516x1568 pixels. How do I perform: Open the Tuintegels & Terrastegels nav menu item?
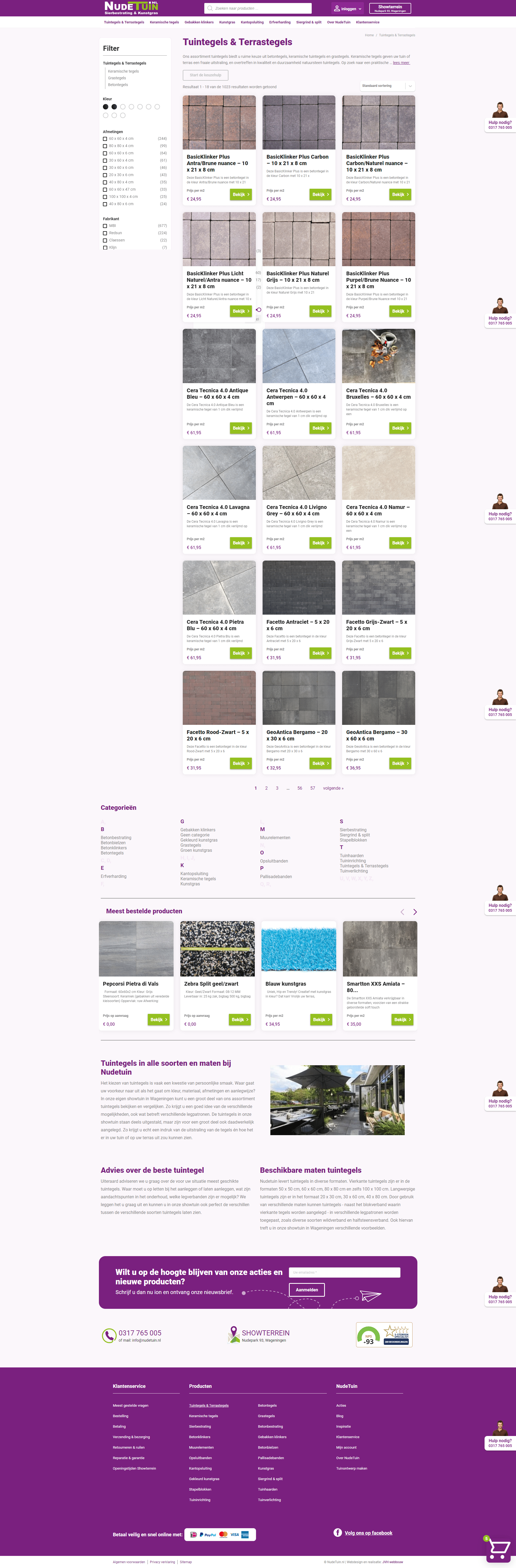click(124, 22)
